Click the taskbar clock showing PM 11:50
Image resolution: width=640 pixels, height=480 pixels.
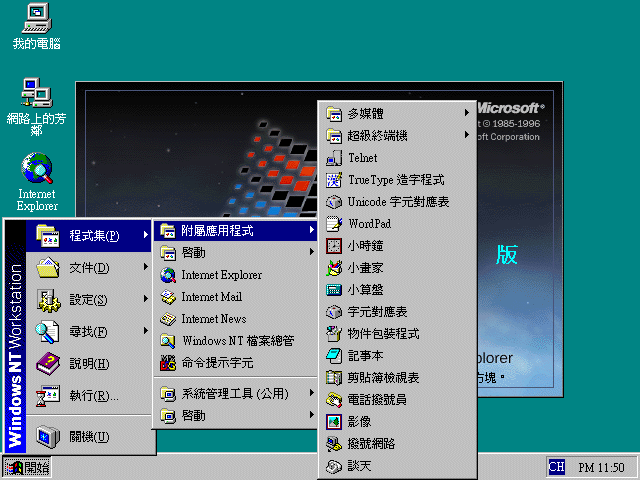[x=601, y=467]
